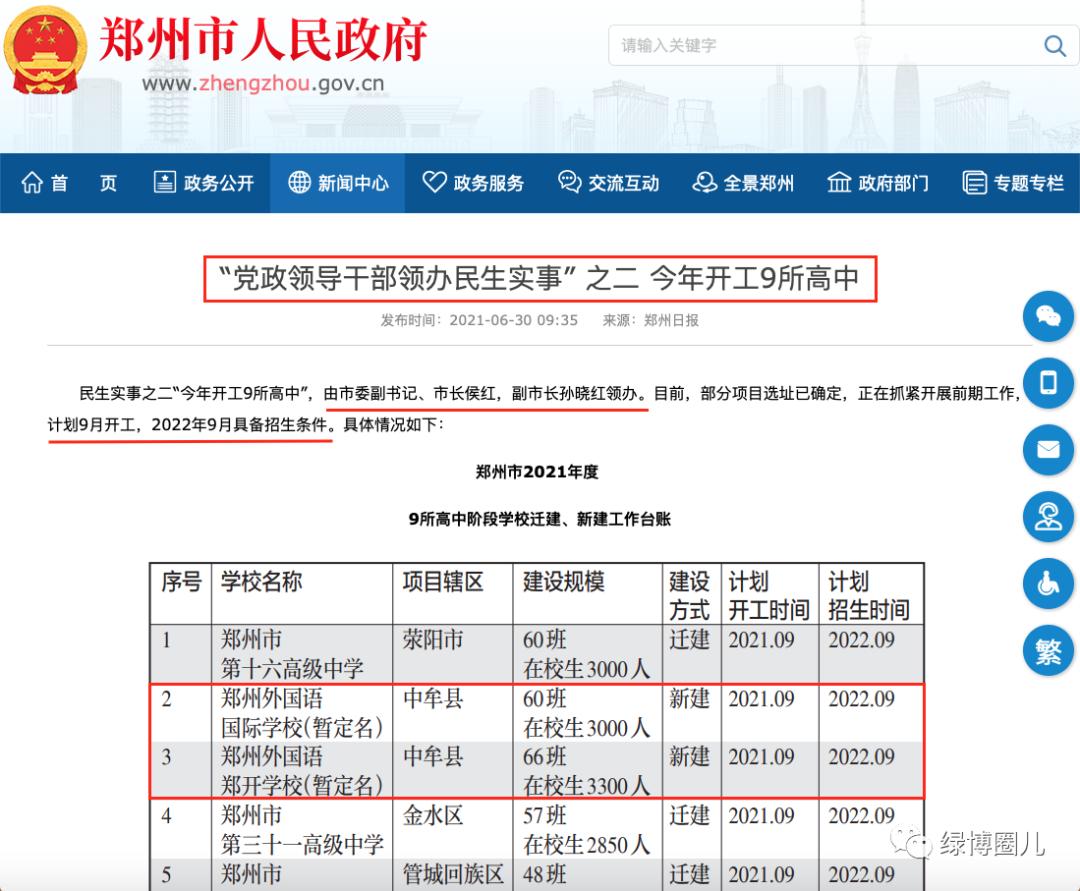Open the 交流互动 menu

(x=607, y=183)
